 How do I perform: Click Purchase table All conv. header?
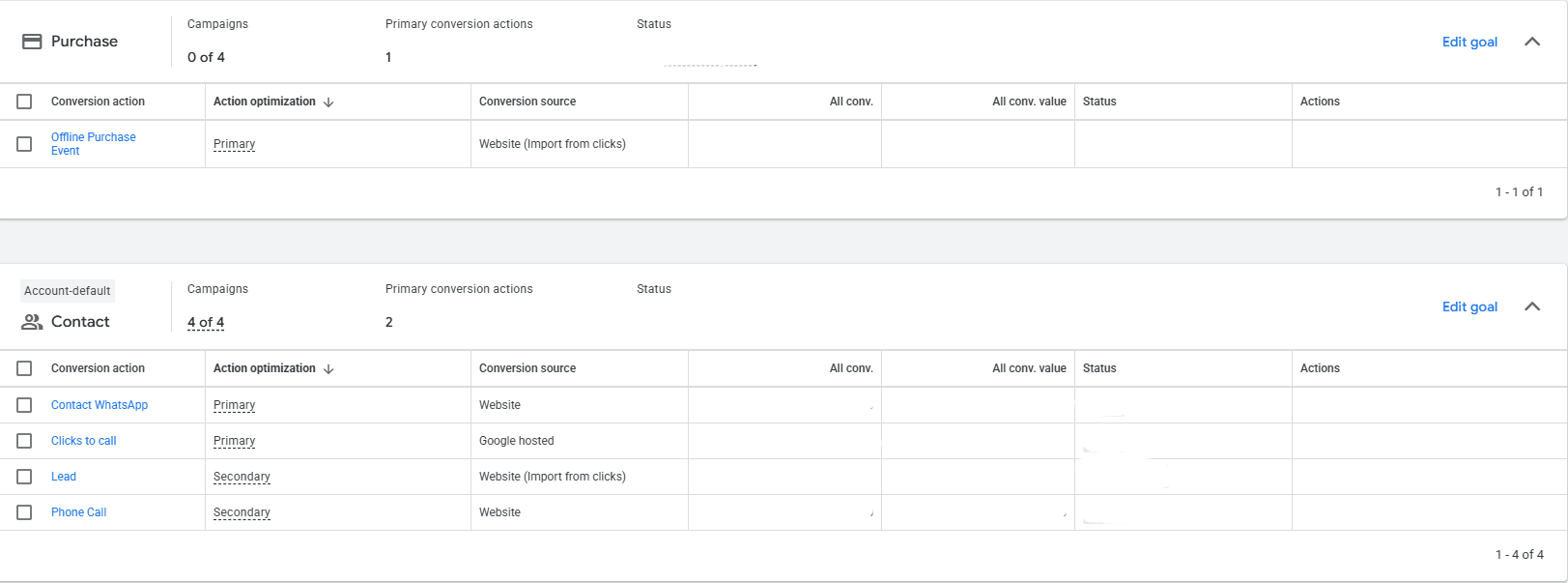(x=851, y=102)
